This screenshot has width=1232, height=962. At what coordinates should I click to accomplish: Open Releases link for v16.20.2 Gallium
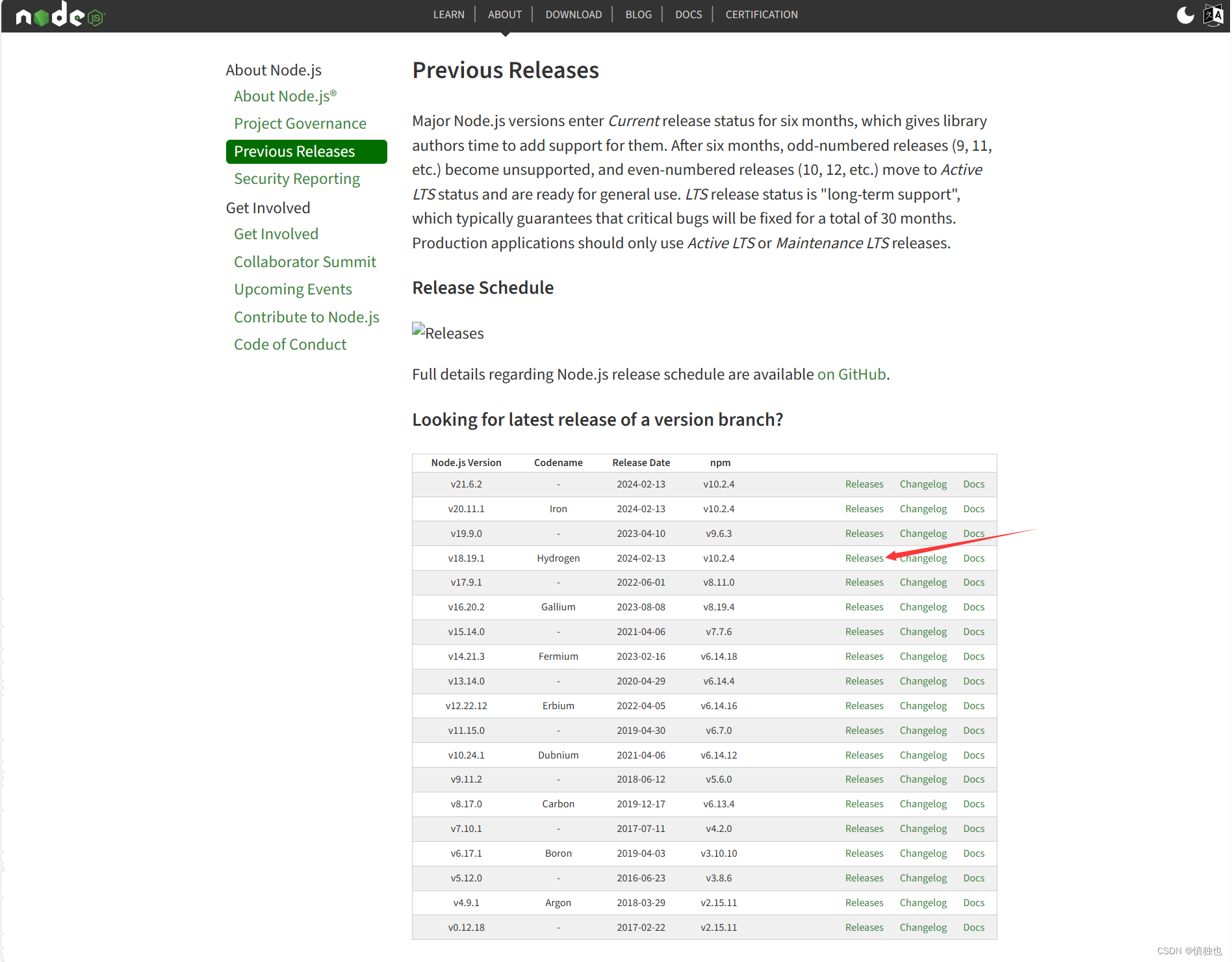[x=864, y=607]
